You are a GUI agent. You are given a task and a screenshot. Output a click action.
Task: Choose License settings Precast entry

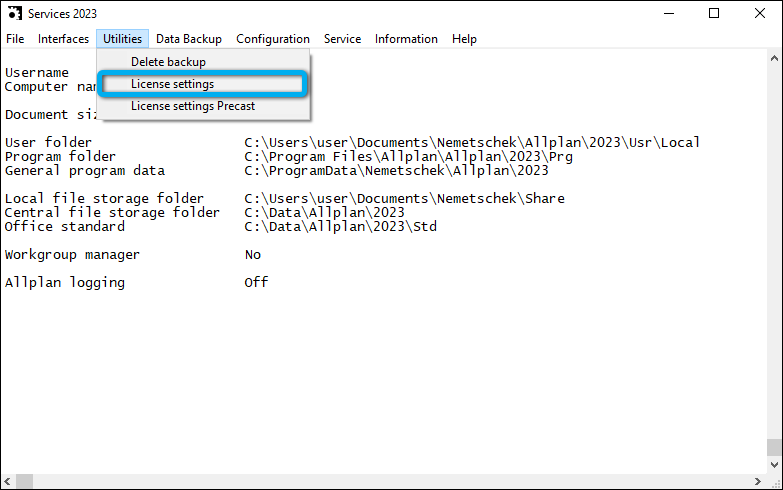(x=204, y=106)
